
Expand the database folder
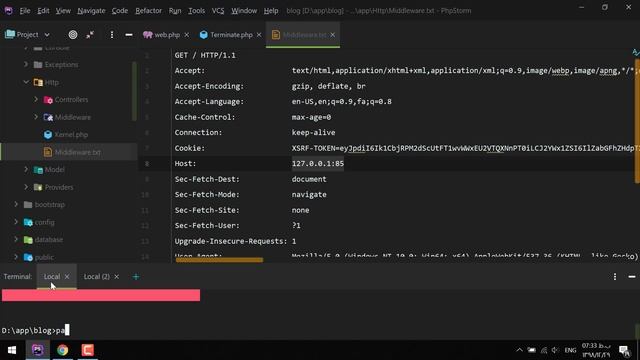pyautogui.click(x=16, y=239)
